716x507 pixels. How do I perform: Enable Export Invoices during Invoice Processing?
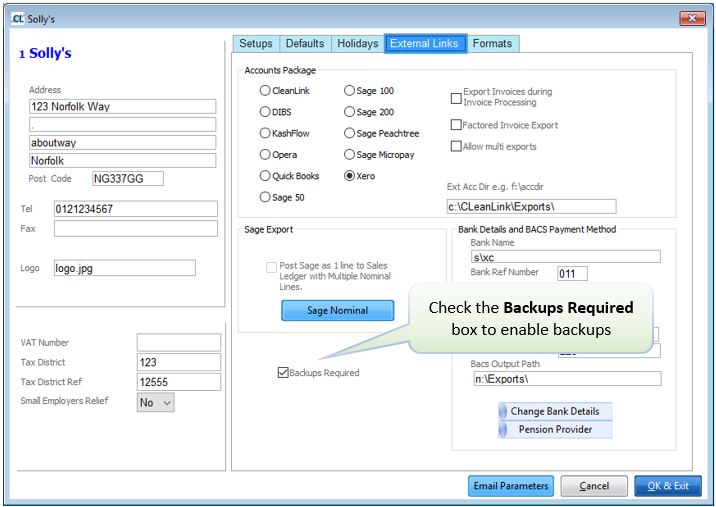456,98
